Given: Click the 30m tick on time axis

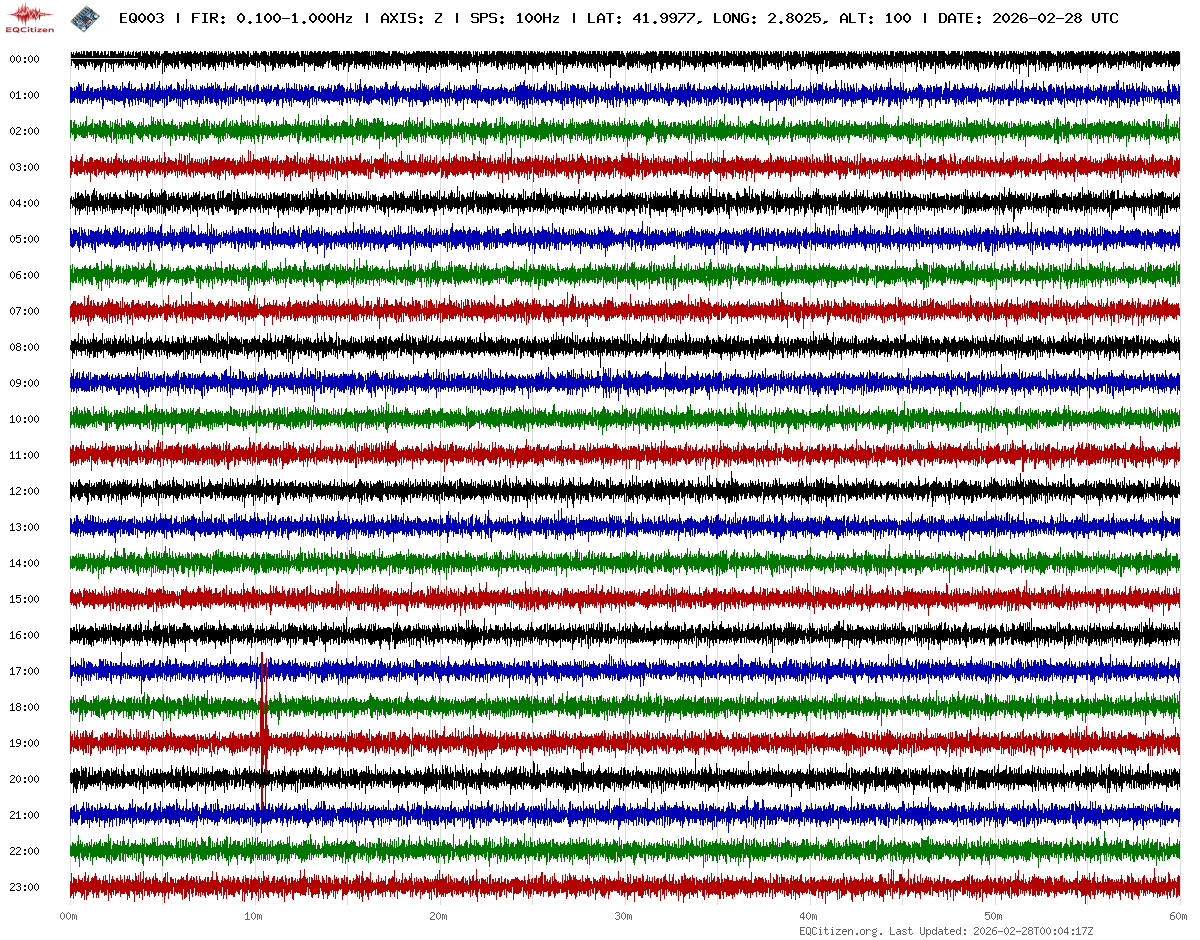Looking at the screenshot, I should pyautogui.click(x=624, y=916).
